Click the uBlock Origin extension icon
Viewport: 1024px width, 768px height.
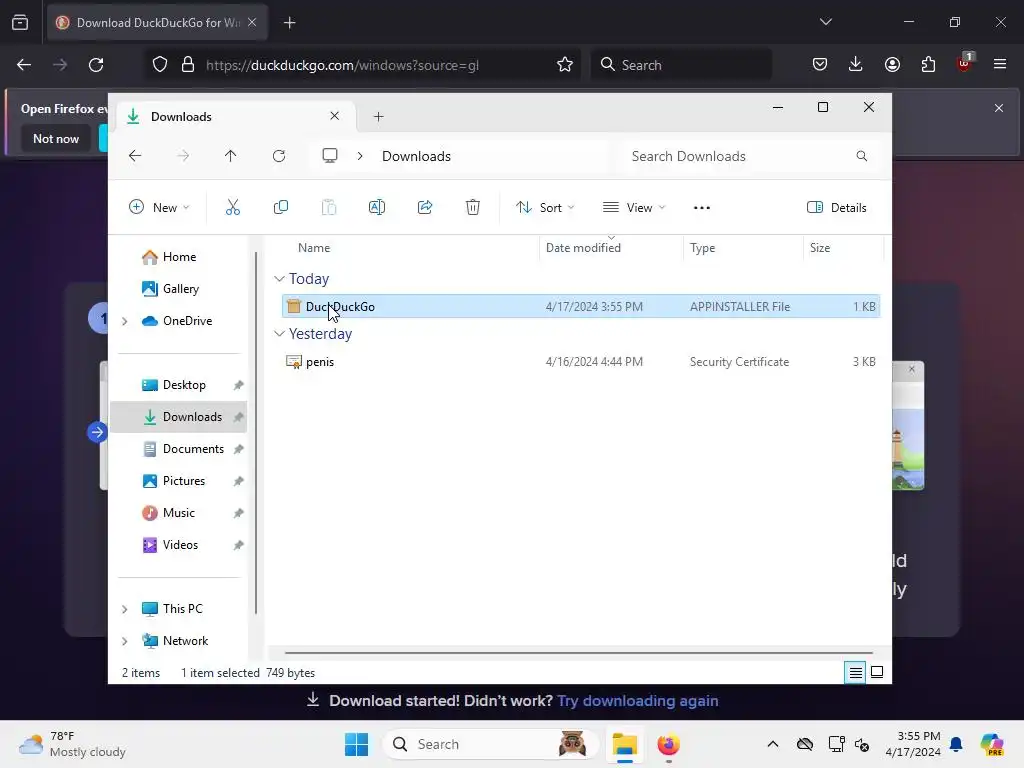pyautogui.click(x=965, y=63)
